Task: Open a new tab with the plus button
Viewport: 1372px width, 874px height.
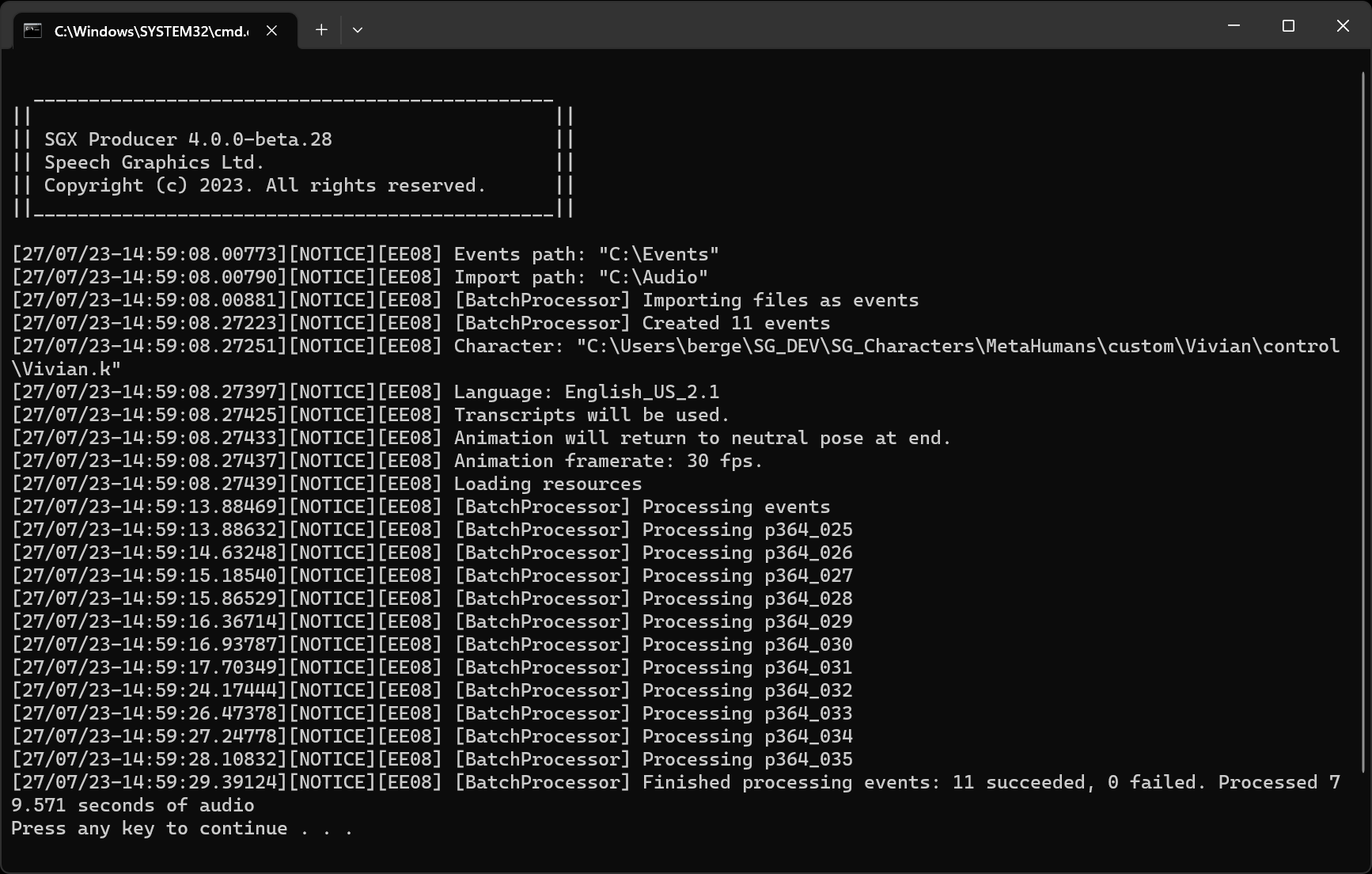Action: [321, 30]
